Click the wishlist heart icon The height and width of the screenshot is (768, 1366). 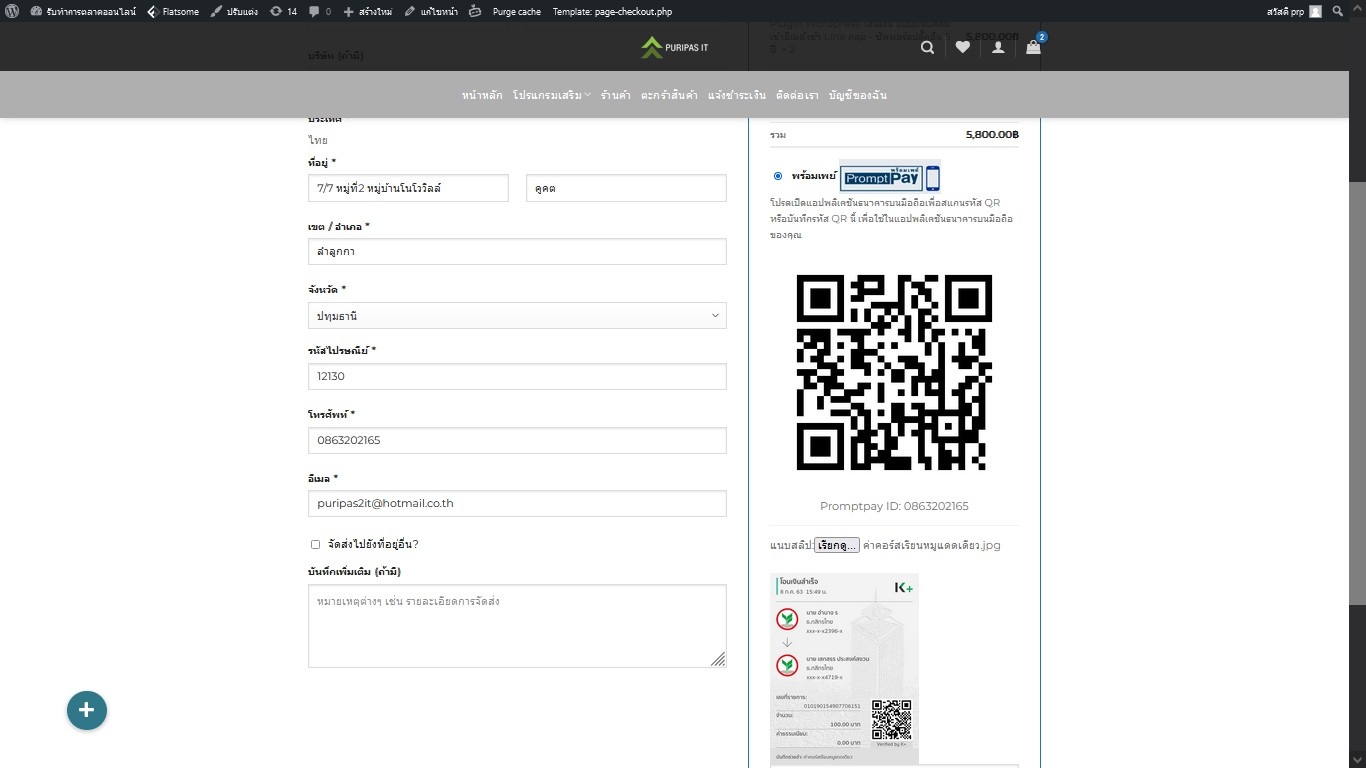pos(962,47)
